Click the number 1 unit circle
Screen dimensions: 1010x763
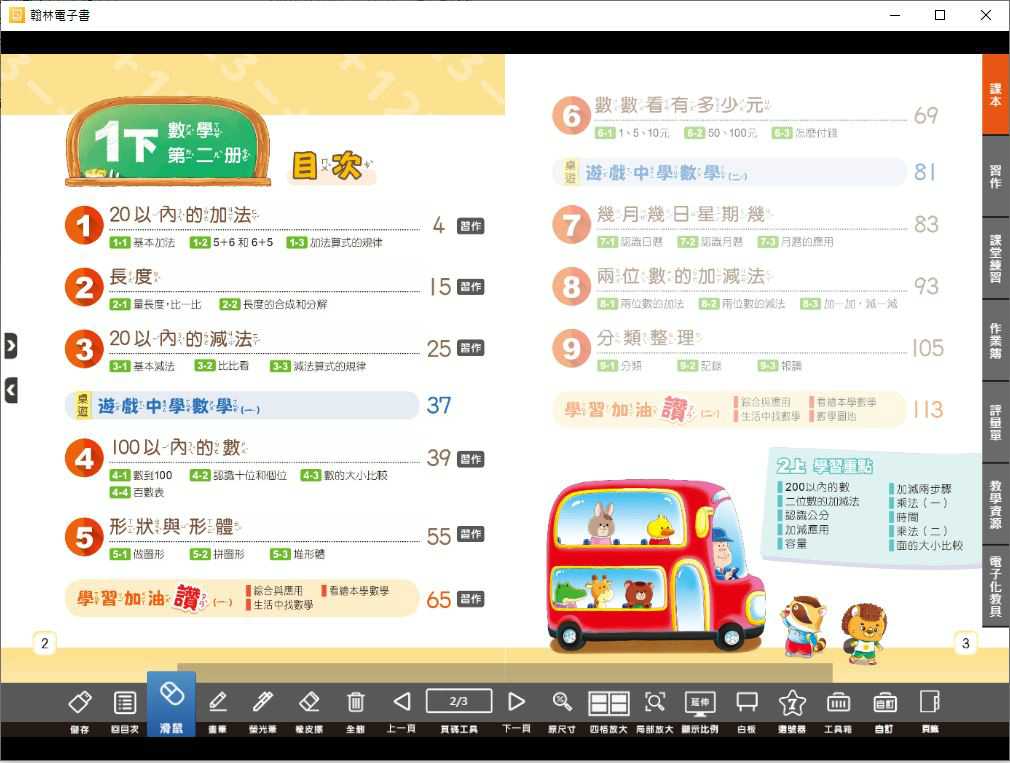pos(84,226)
